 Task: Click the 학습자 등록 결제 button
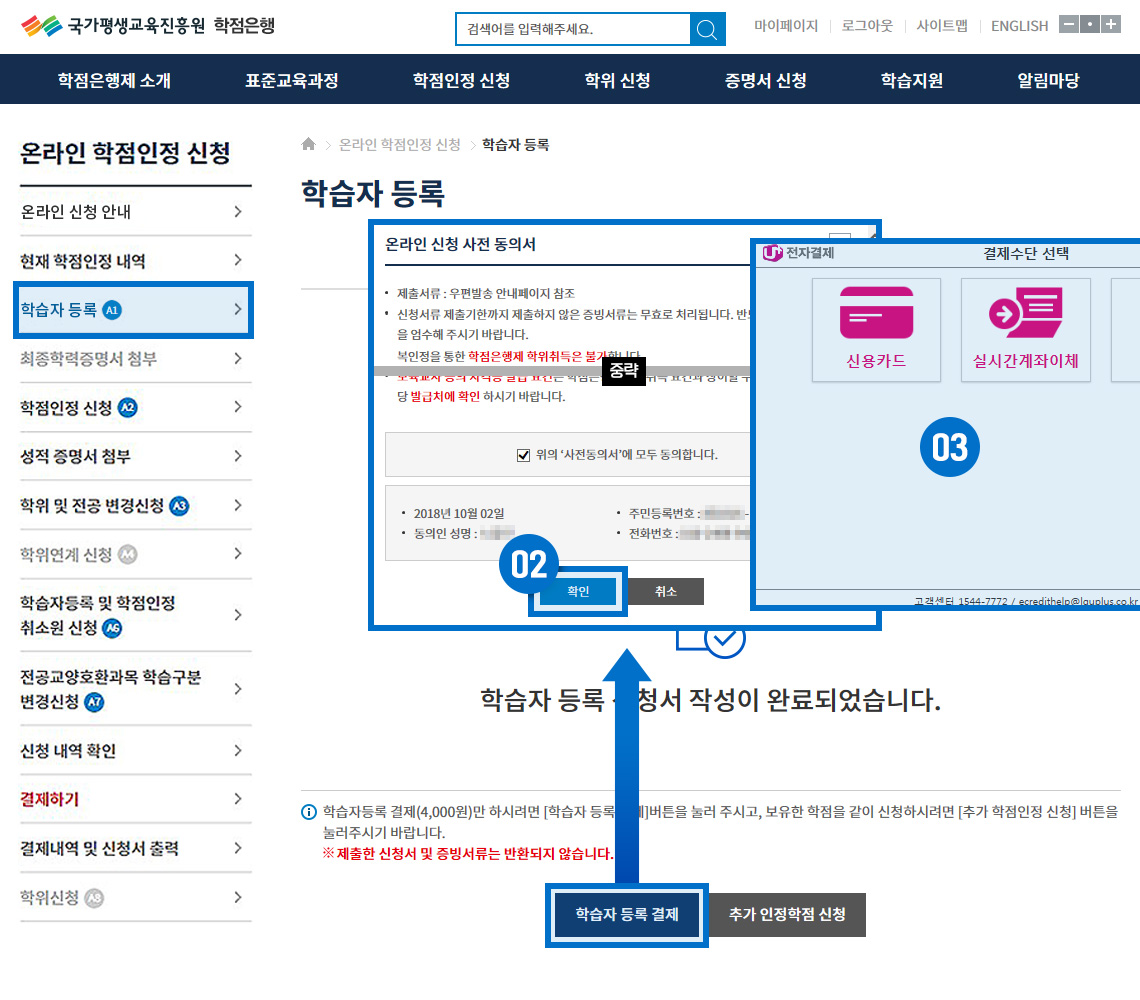[x=627, y=914]
